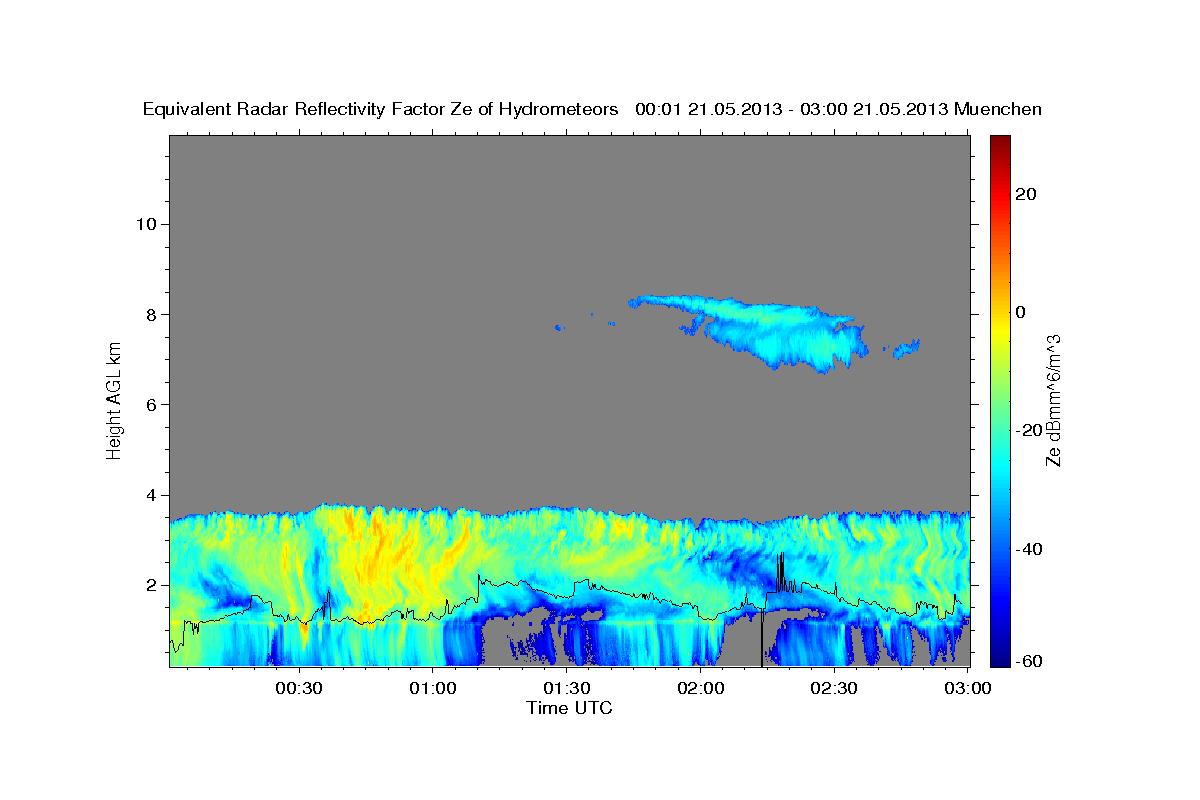Click the 'Ze dBmm^6/m^3' colorbar title
Image resolution: width=1200 pixels, height=800 pixels.
click(x=1054, y=401)
